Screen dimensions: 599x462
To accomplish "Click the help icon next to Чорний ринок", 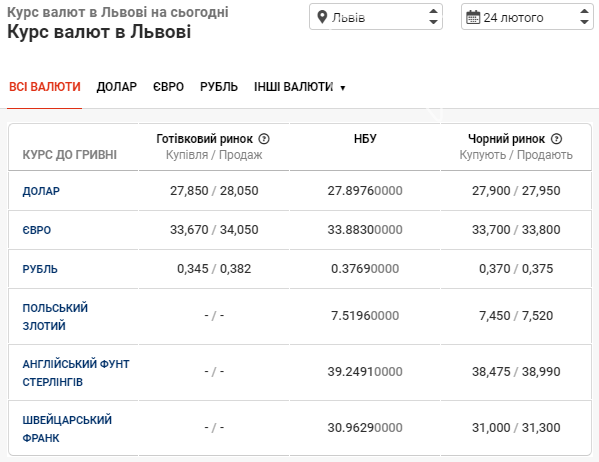I will 556,139.
